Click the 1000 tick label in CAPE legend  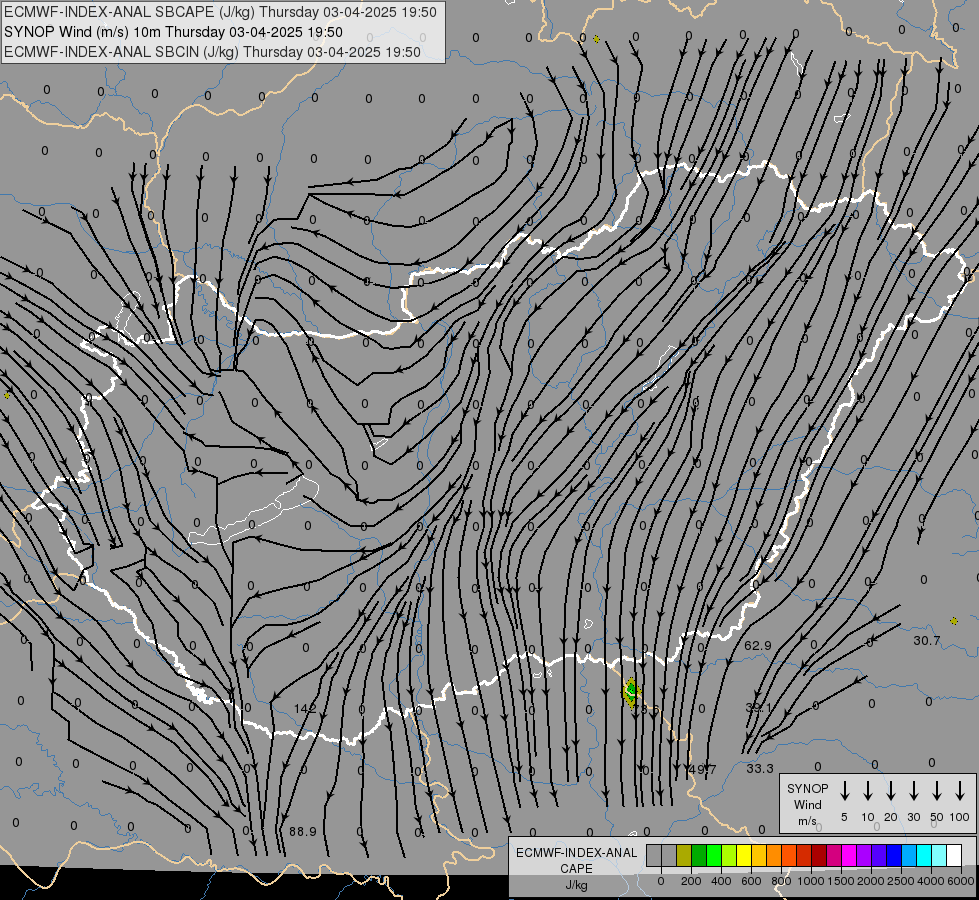click(x=811, y=881)
